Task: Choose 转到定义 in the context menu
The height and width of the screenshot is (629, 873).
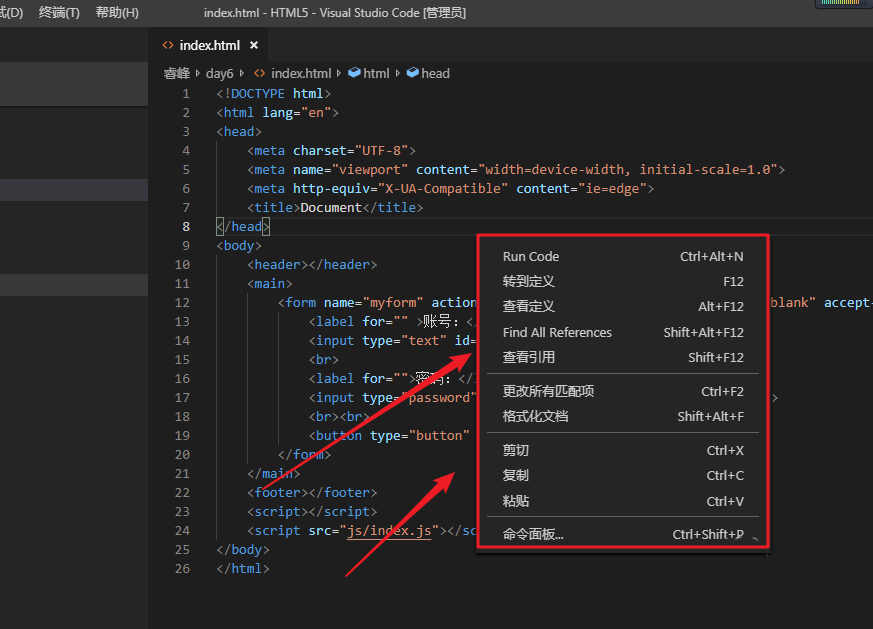Action: tap(529, 282)
